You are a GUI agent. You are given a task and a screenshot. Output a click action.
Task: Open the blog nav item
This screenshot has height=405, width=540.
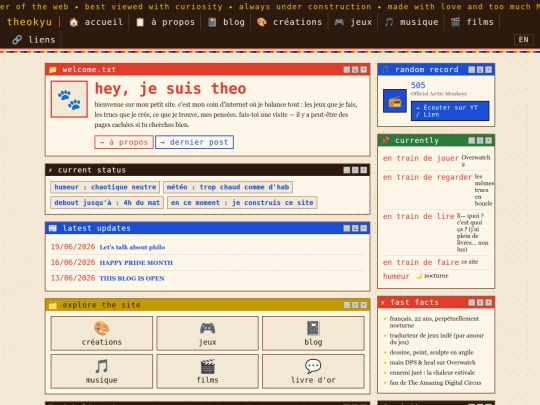click(x=227, y=22)
